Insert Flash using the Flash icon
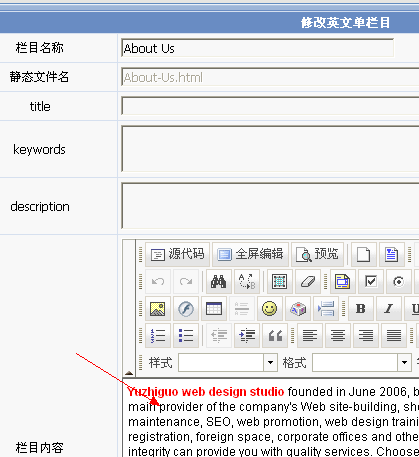The image size is (419, 457). pyautogui.click(x=186, y=309)
